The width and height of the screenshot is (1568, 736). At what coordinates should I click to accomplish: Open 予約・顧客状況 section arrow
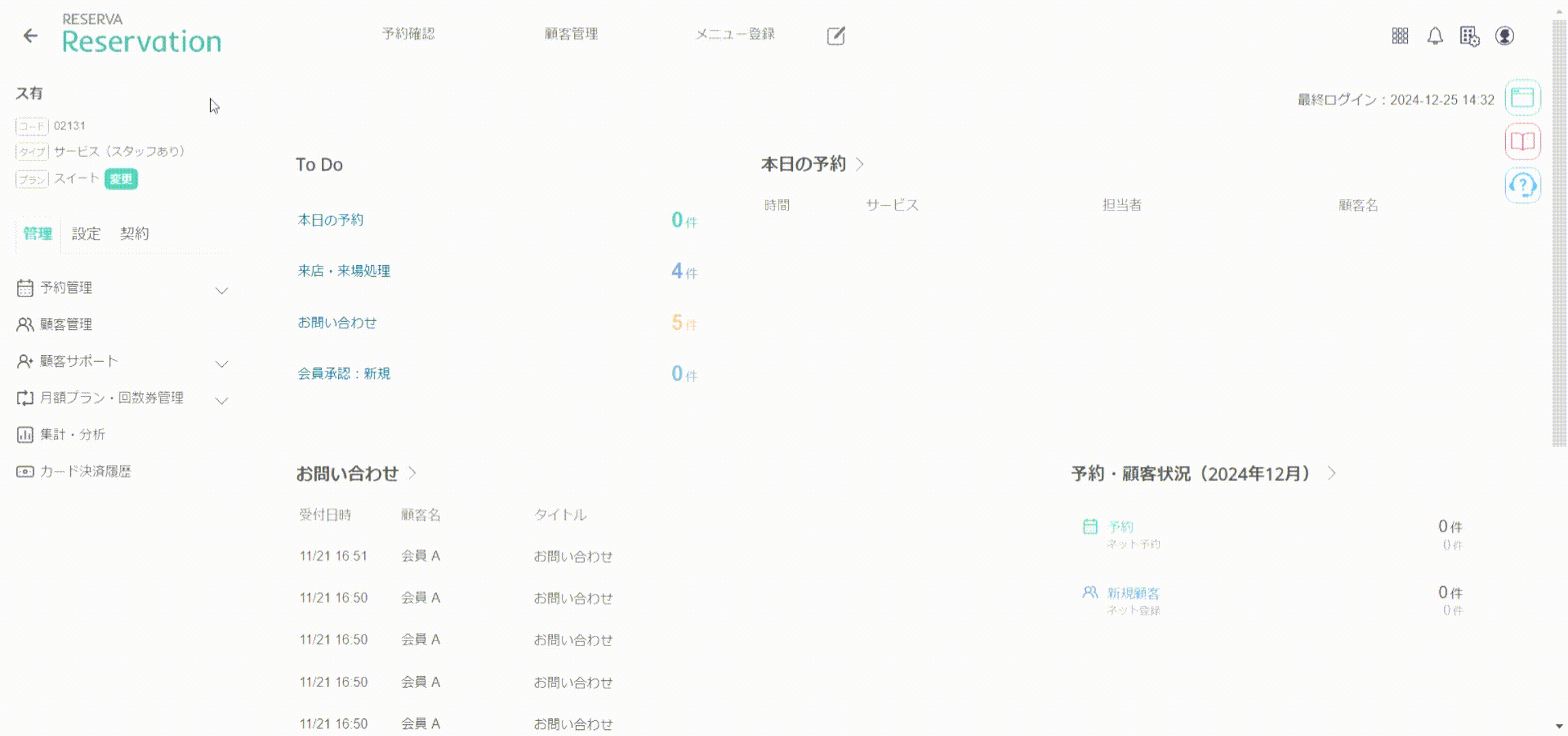pyautogui.click(x=1332, y=473)
